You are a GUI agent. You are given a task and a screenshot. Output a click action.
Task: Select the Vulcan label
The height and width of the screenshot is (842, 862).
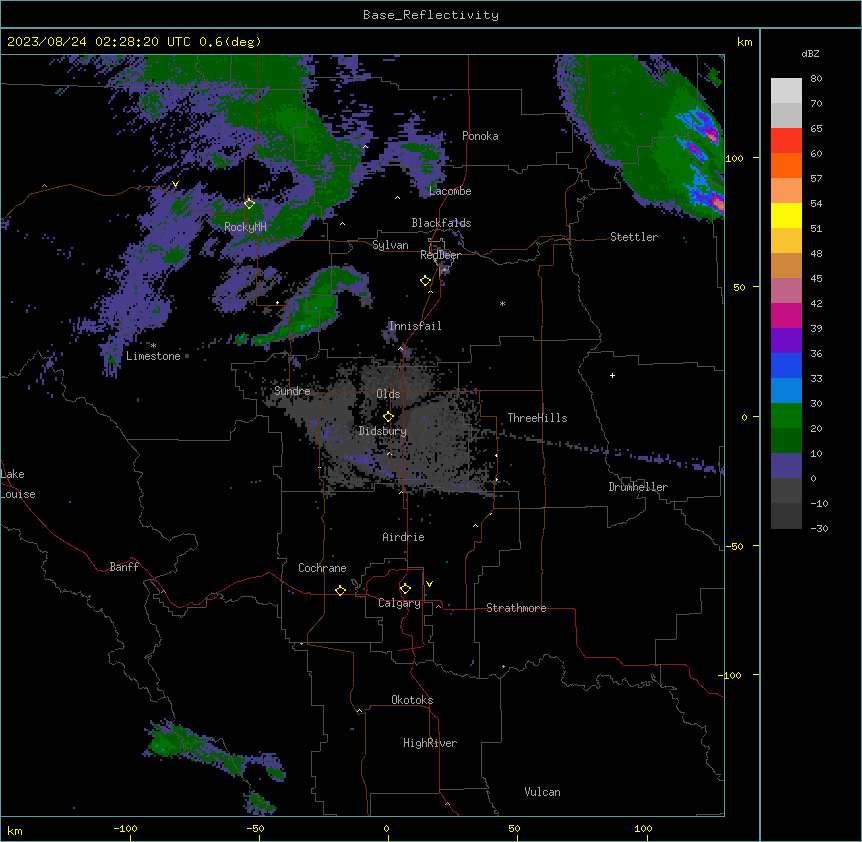pos(543,792)
